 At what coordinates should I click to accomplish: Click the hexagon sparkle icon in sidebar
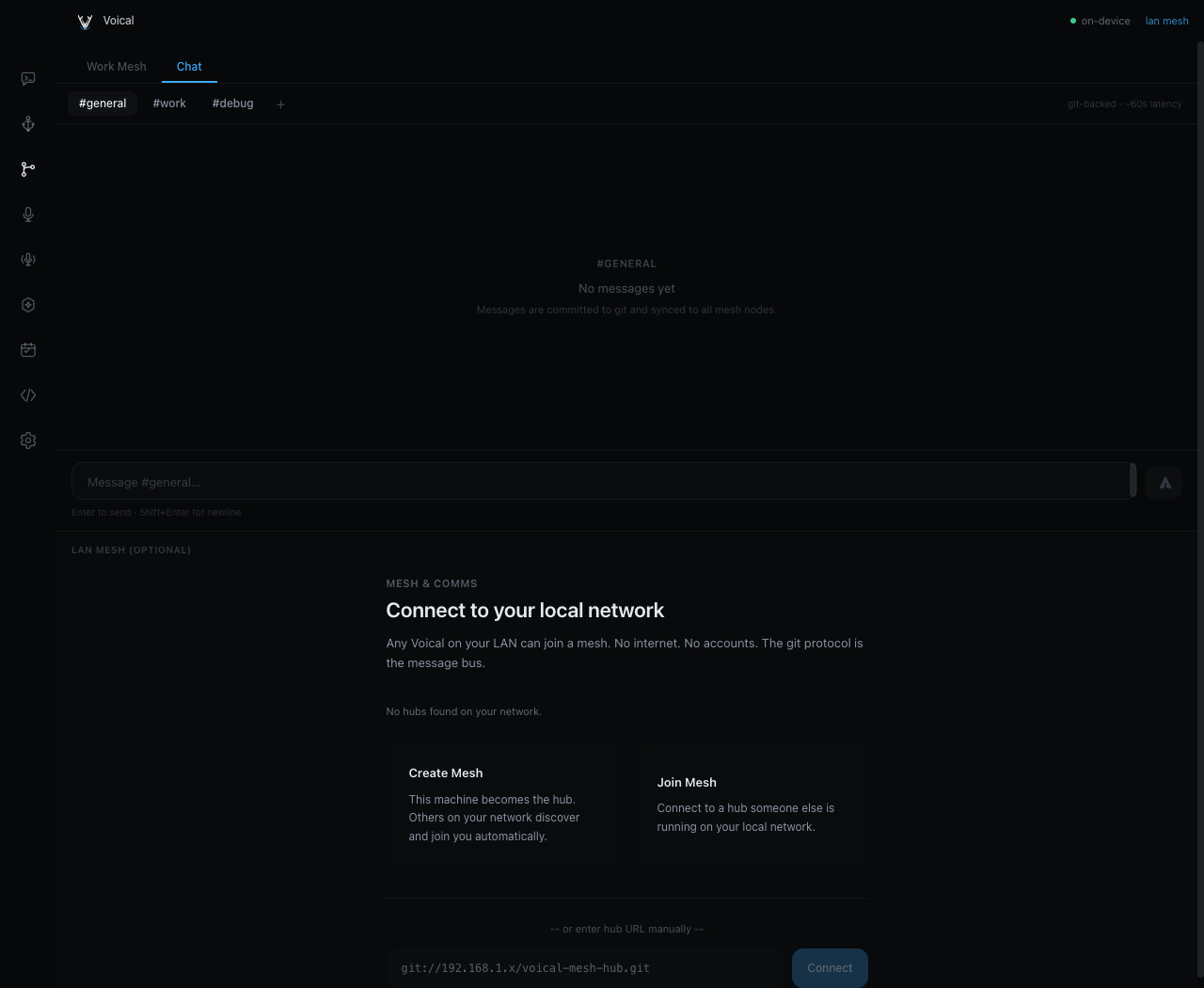(28, 305)
